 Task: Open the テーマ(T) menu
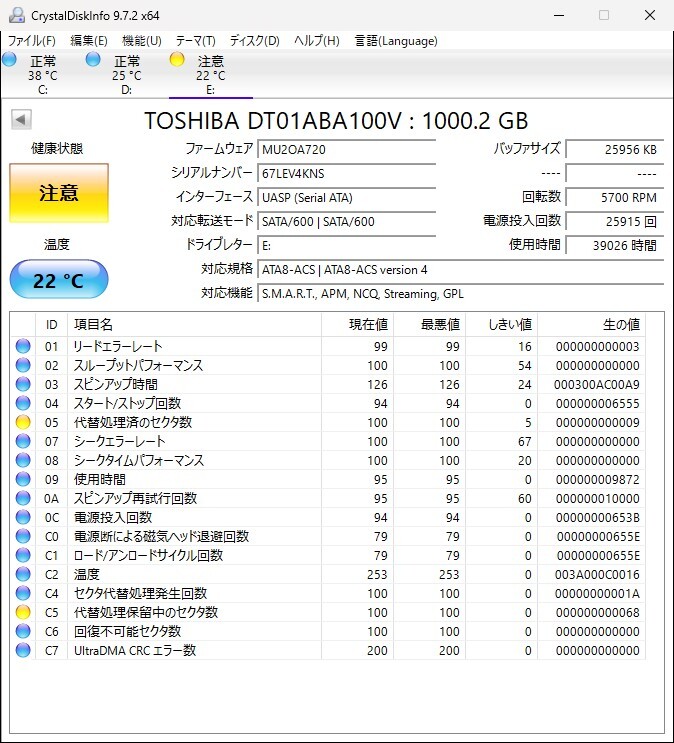click(x=196, y=41)
